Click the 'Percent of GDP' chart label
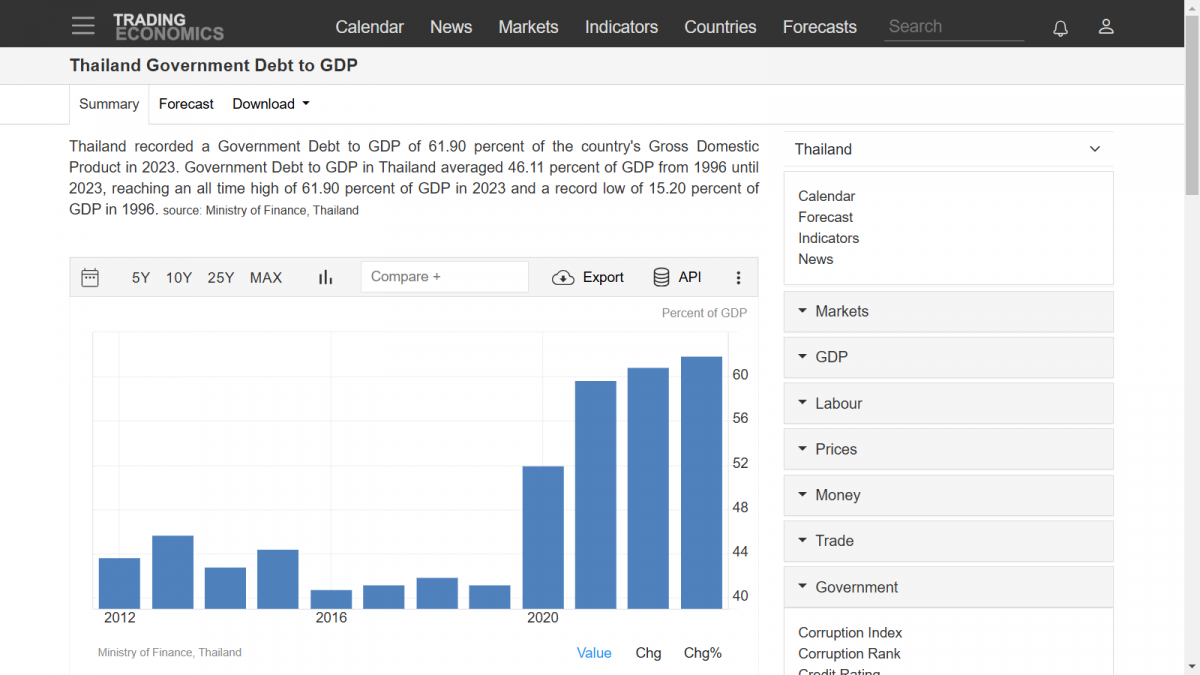The height and width of the screenshot is (675, 1200). pos(704,313)
